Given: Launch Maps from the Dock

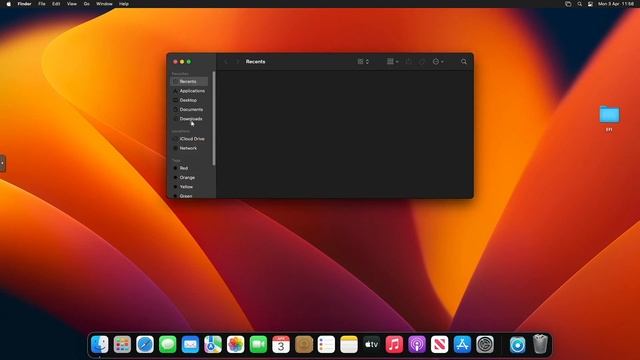Looking at the screenshot, I should tap(213, 344).
